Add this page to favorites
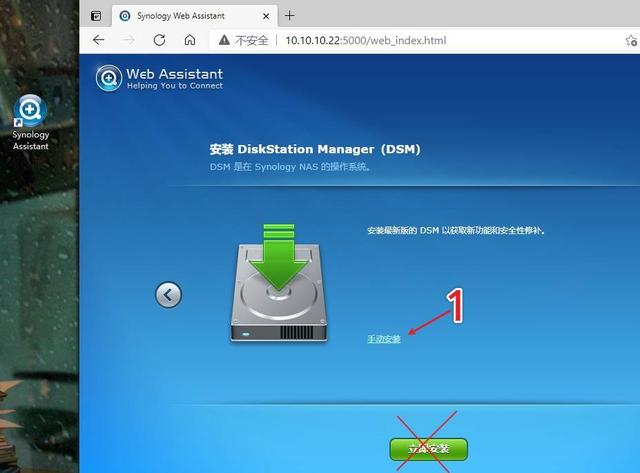 click(x=631, y=40)
